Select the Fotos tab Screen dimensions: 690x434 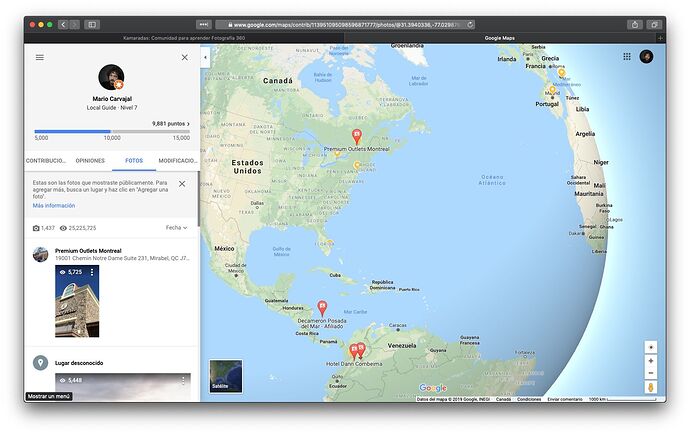(134, 161)
